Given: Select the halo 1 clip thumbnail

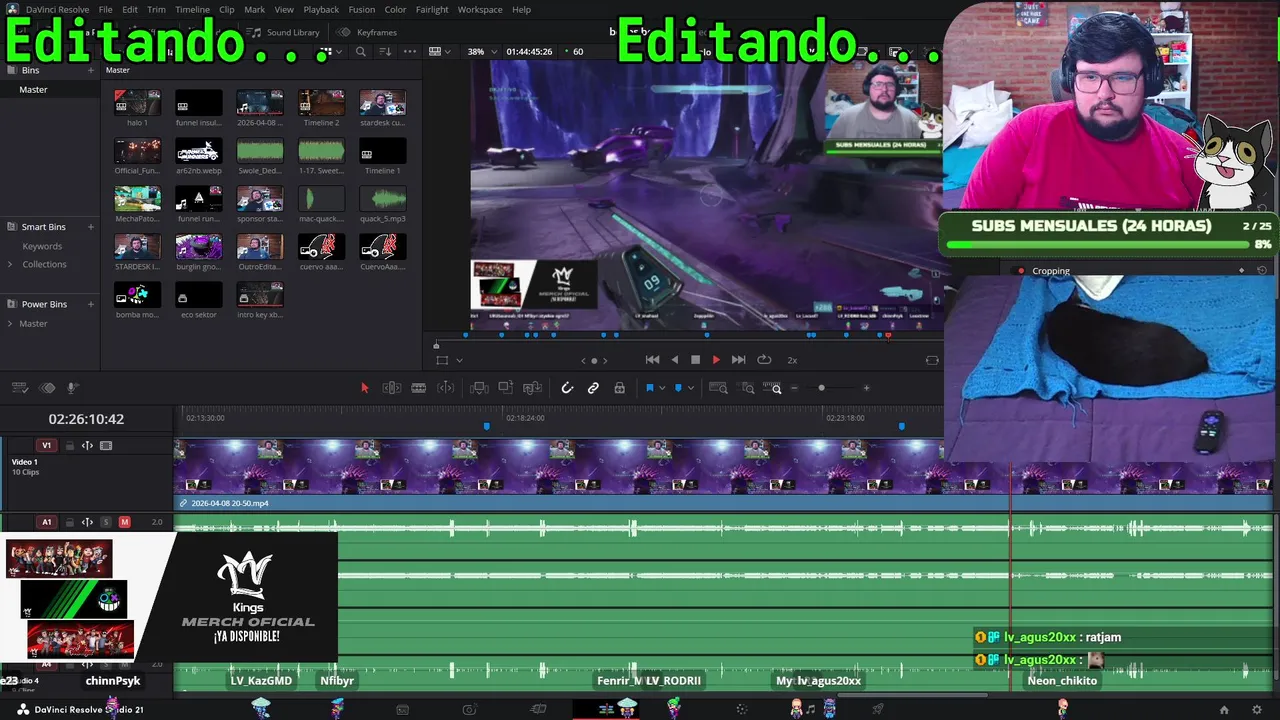Looking at the screenshot, I should (x=137, y=102).
